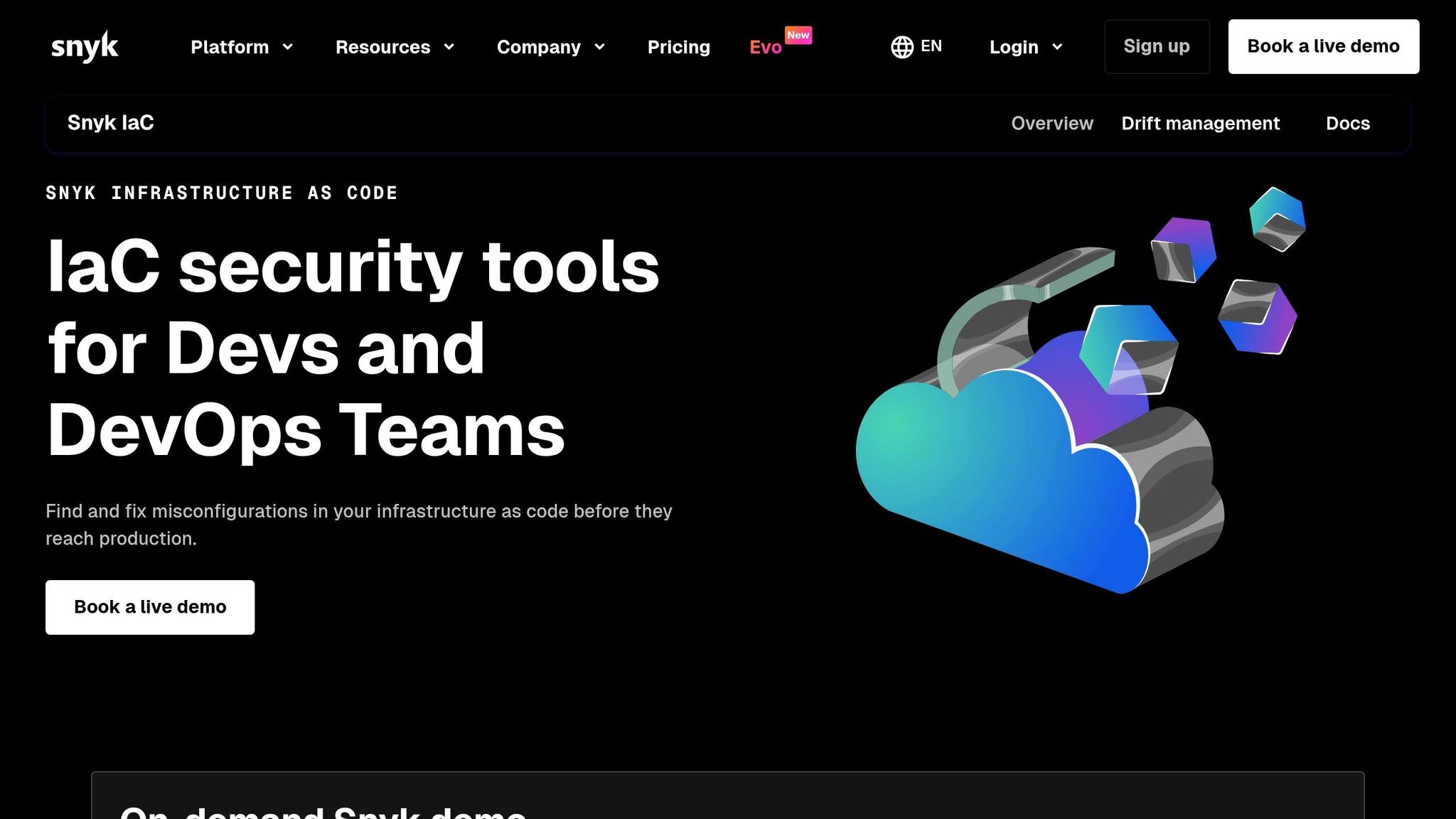Expand the Platform menu chevron
The height and width of the screenshot is (819, 1456).
288,47
